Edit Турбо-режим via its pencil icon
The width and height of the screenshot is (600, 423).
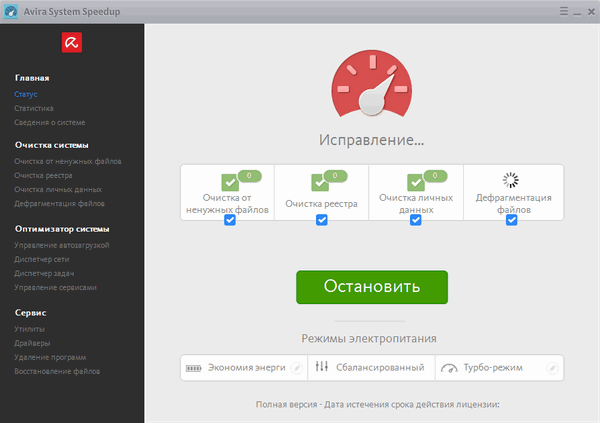[552, 368]
